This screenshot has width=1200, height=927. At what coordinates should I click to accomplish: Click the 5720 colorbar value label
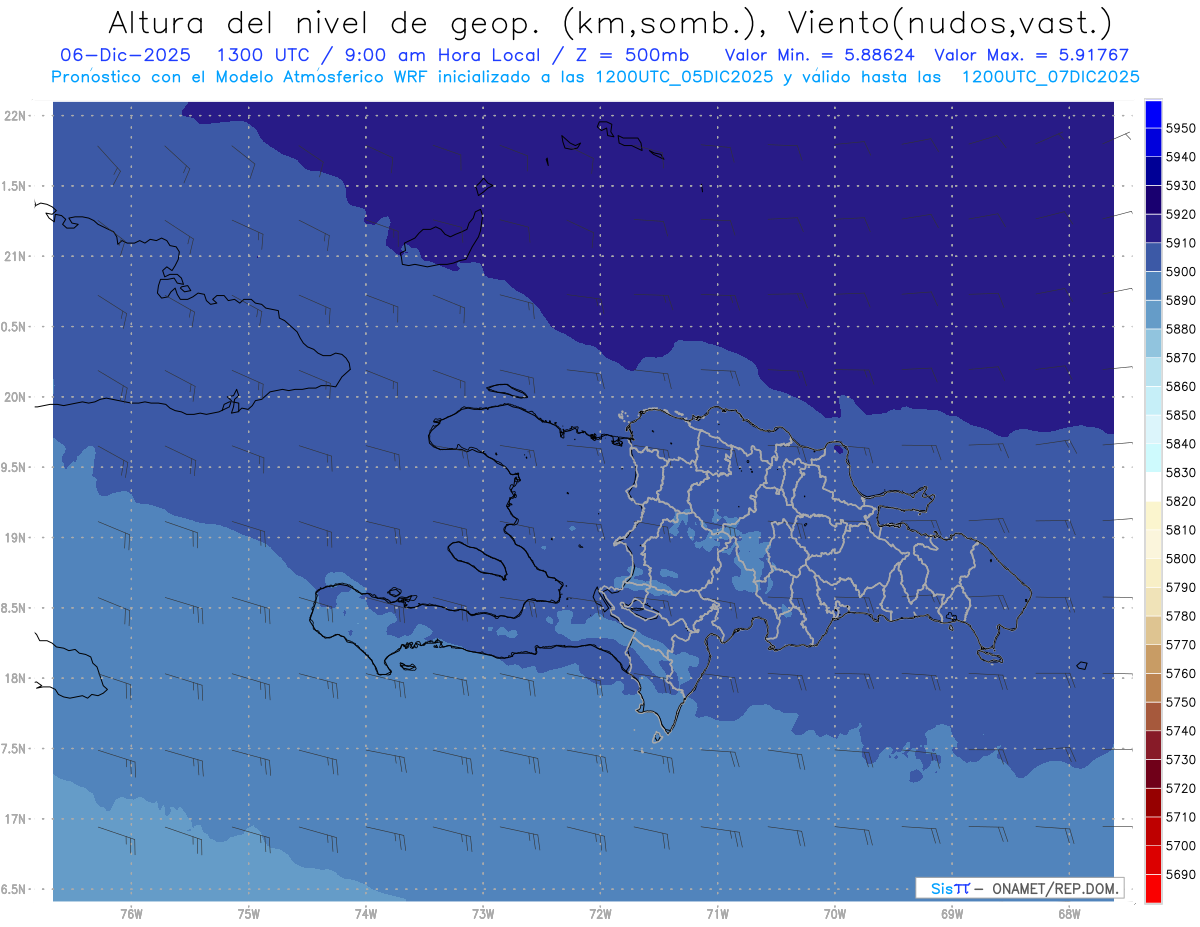pos(1180,788)
